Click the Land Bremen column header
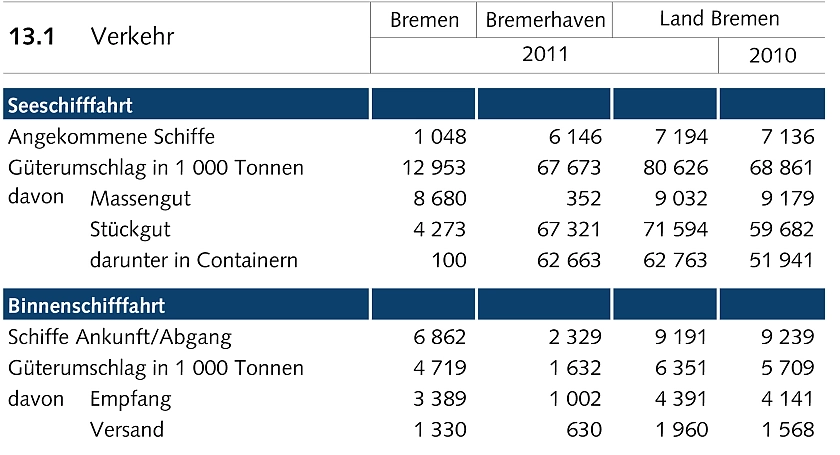This screenshot has height=455, width=840. coord(719,19)
